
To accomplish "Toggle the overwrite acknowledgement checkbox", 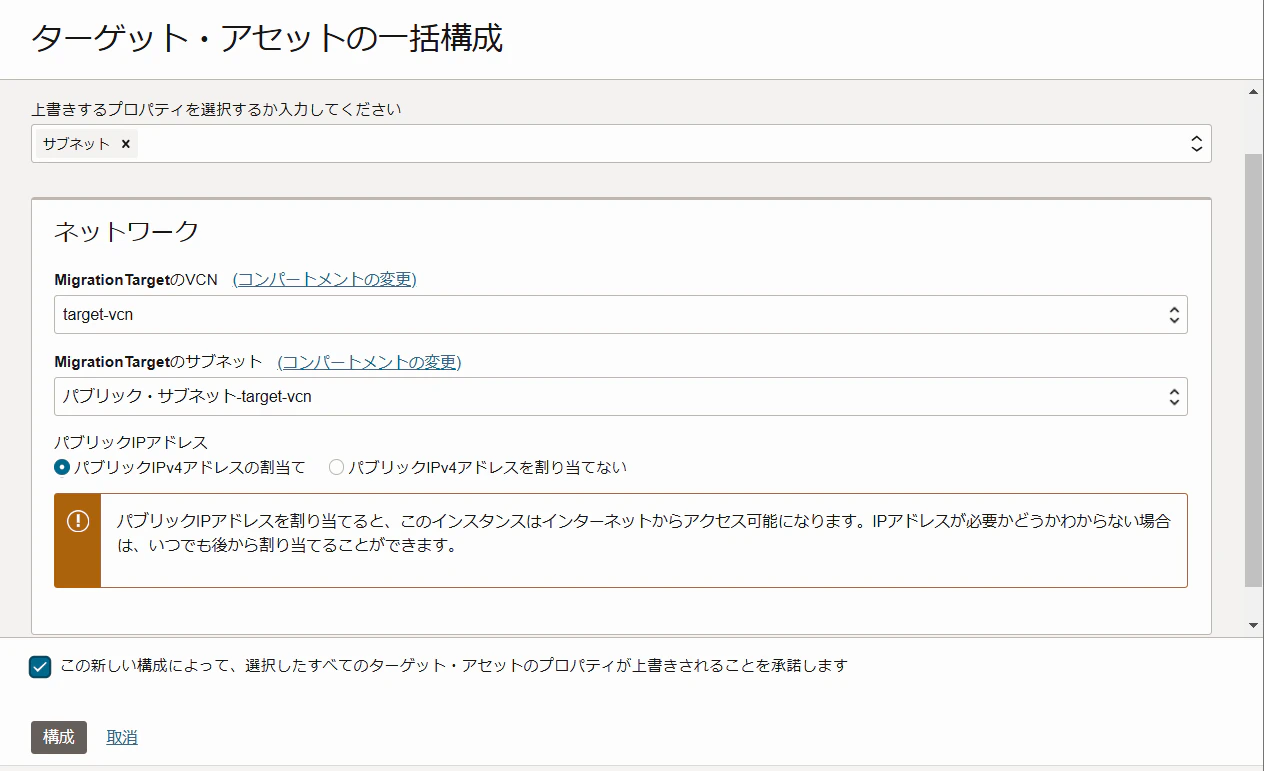I will pyautogui.click(x=41, y=667).
